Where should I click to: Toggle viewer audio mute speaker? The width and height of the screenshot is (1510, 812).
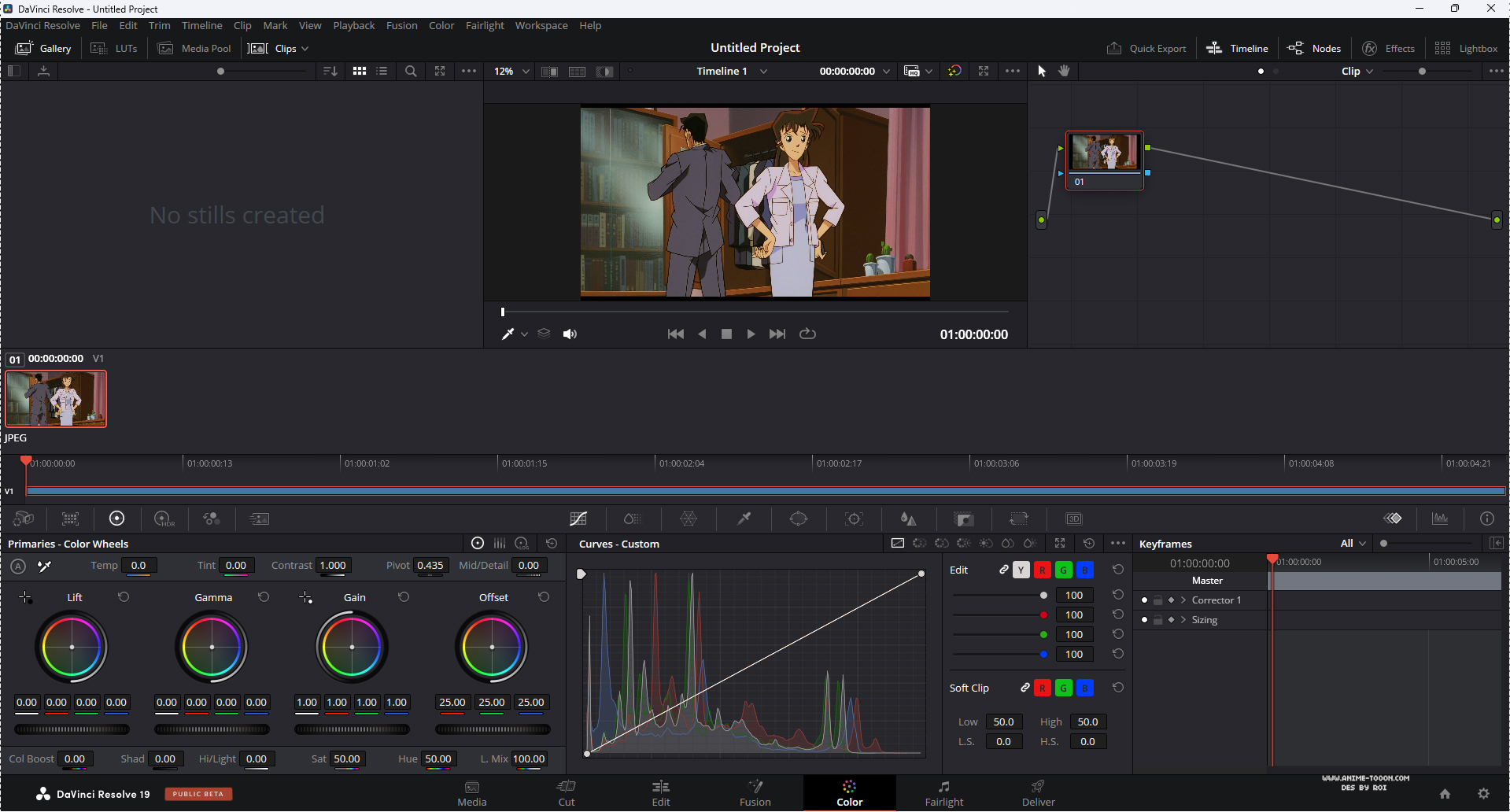click(570, 334)
